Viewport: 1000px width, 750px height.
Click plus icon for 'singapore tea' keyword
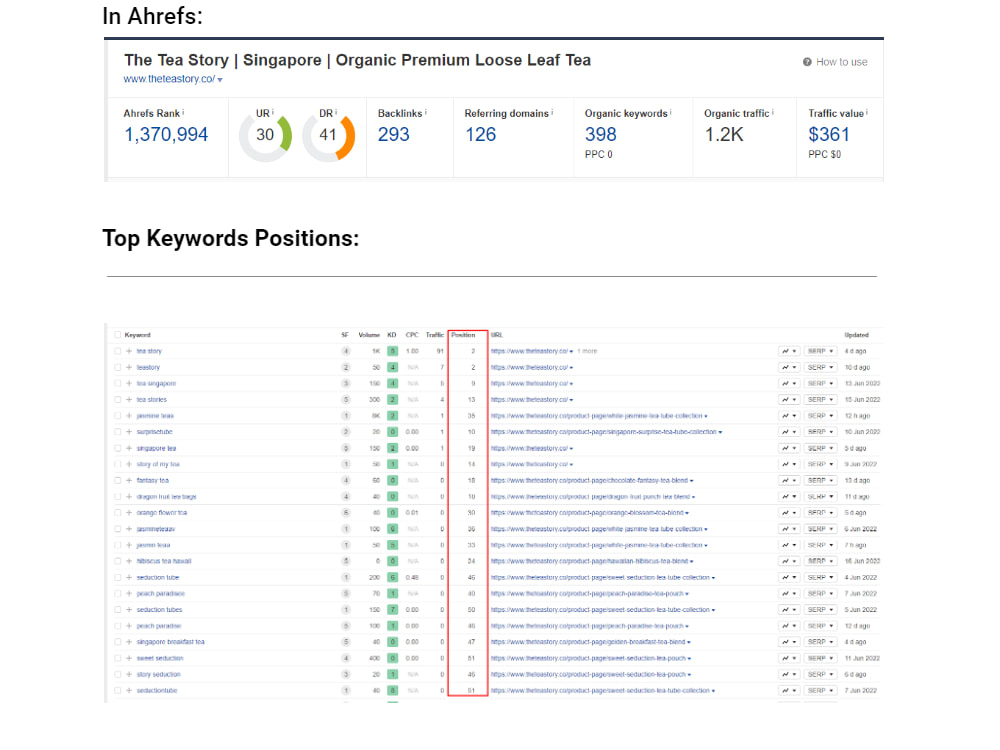click(129, 448)
